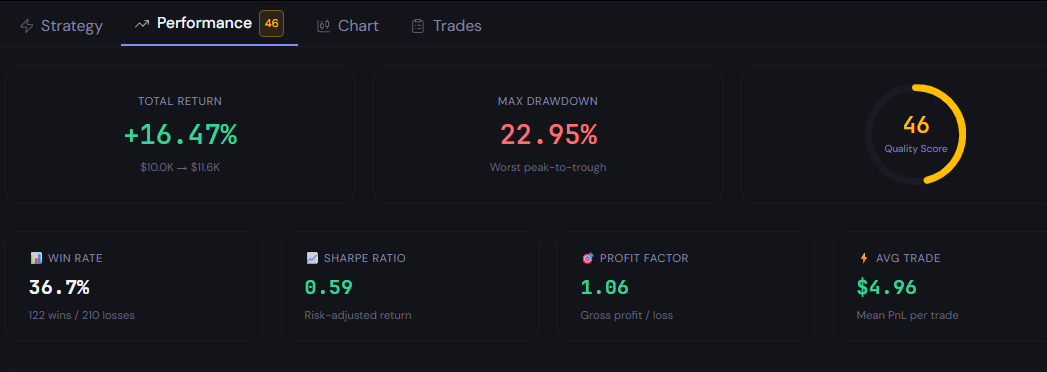Click the yellow 46 badge on Performance
1047x372 pixels.
[272, 23]
